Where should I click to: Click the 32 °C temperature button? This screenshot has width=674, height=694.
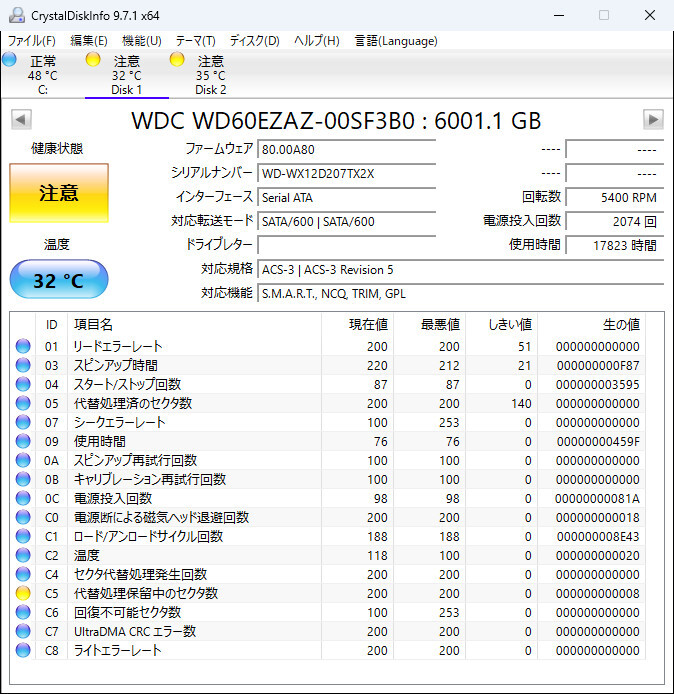tap(59, 280)
